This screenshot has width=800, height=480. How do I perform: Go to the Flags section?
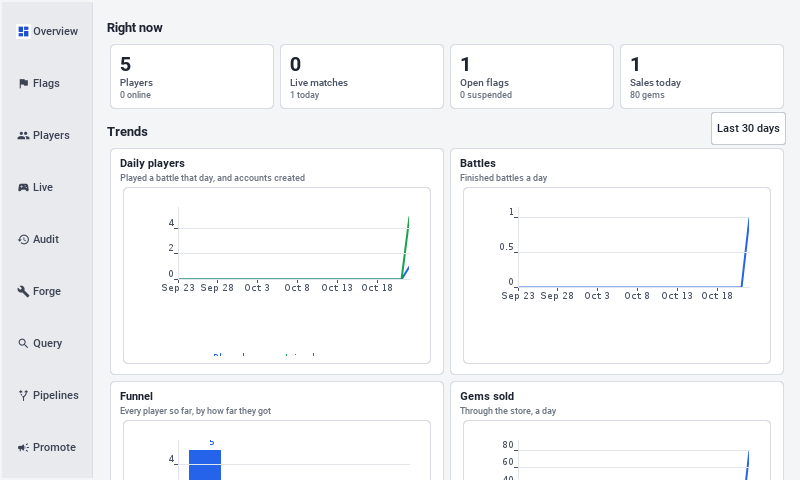[x=46, y=84]
